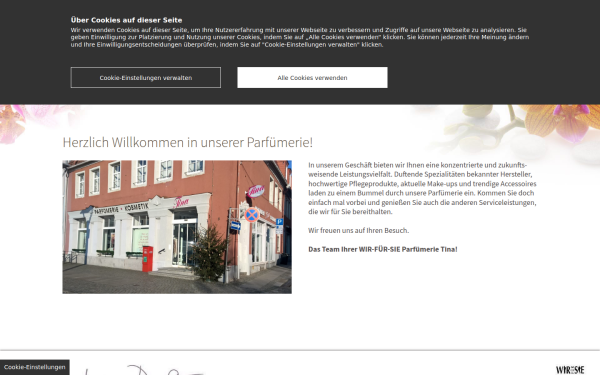Click heading 'Herzlich Willkommen in unserer Parfümerie!'
The width and height of the screenshot is (600, 375).
pyautogui.click(x=188, y=142)
